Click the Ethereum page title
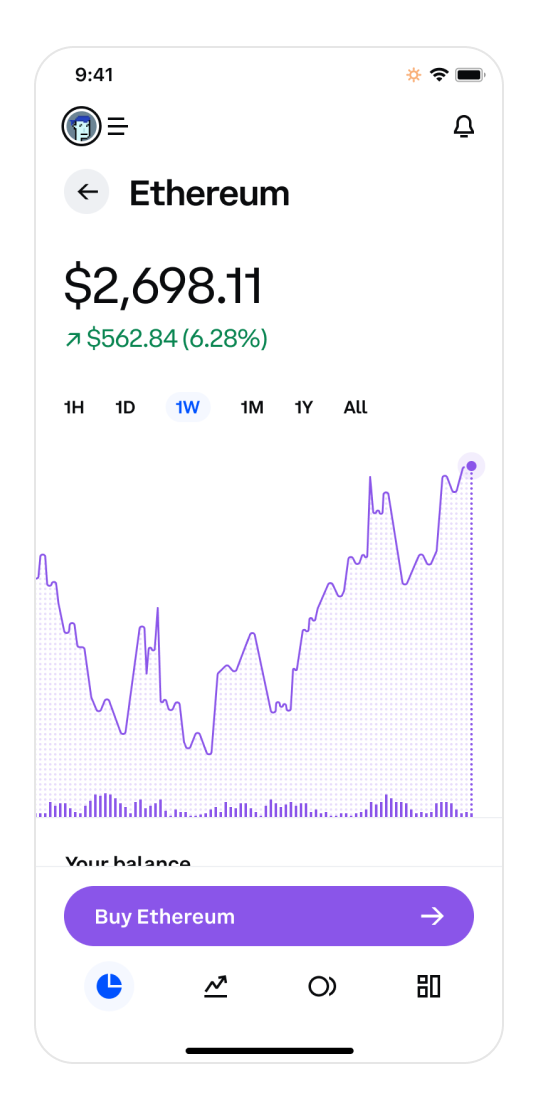Screen dimensions: 540x1112 click(x=209, y=193)
